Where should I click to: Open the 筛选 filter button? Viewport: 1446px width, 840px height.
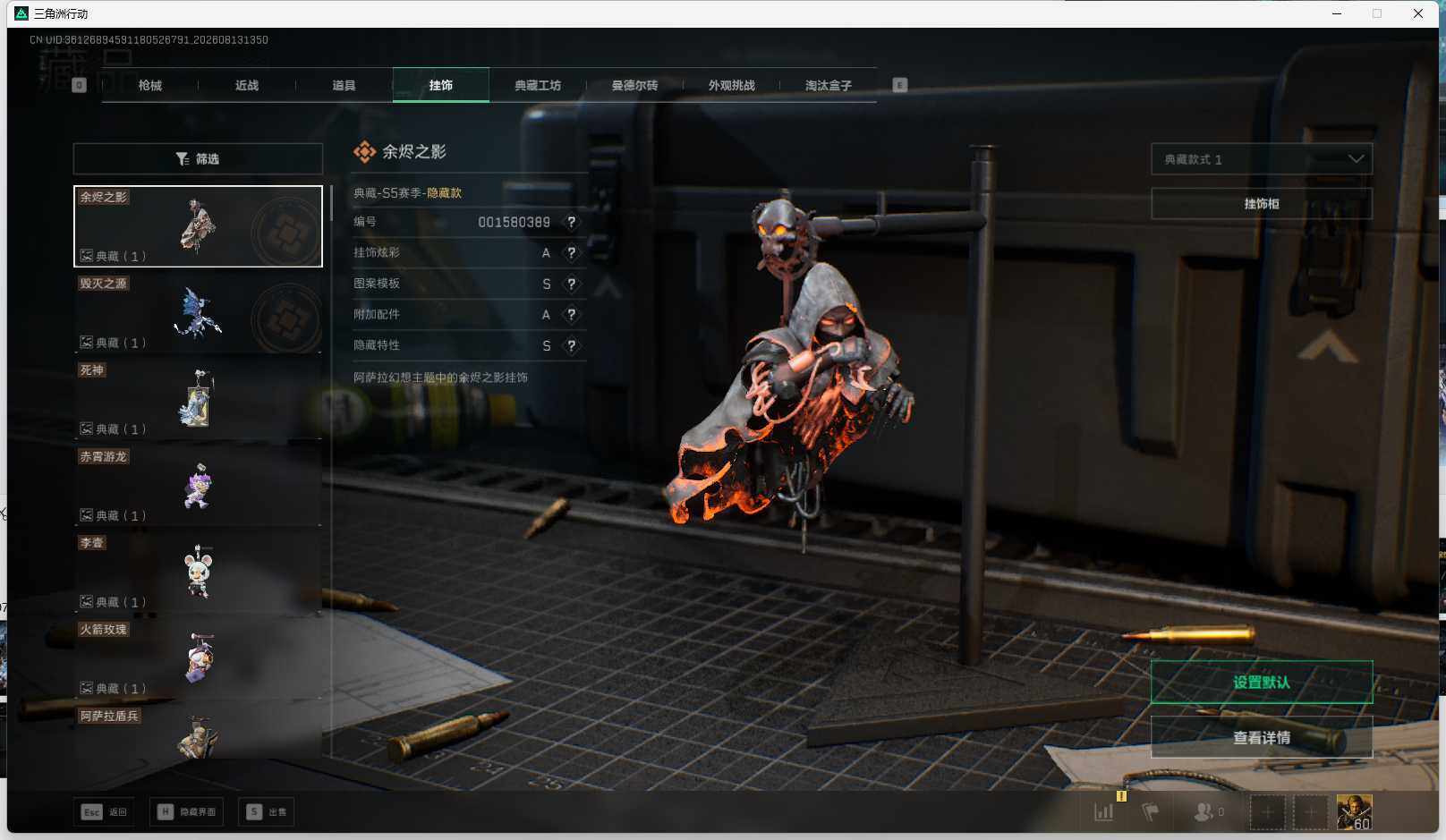tap(198, 158)
